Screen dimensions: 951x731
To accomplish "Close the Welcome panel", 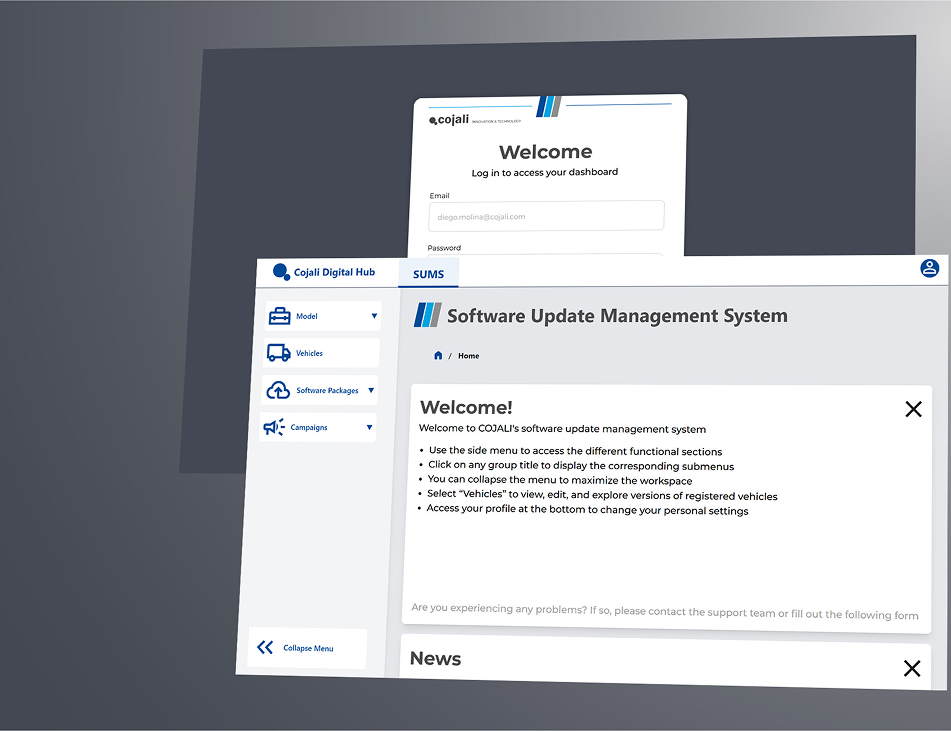I will click(913, 409).
